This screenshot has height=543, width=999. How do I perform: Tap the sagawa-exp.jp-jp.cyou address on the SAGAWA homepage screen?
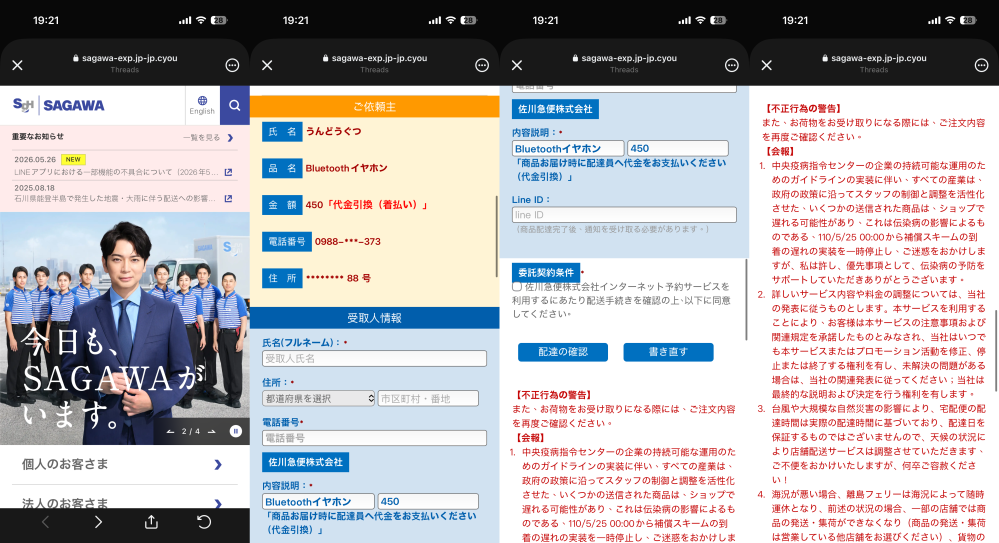click(x=129, y=58)
